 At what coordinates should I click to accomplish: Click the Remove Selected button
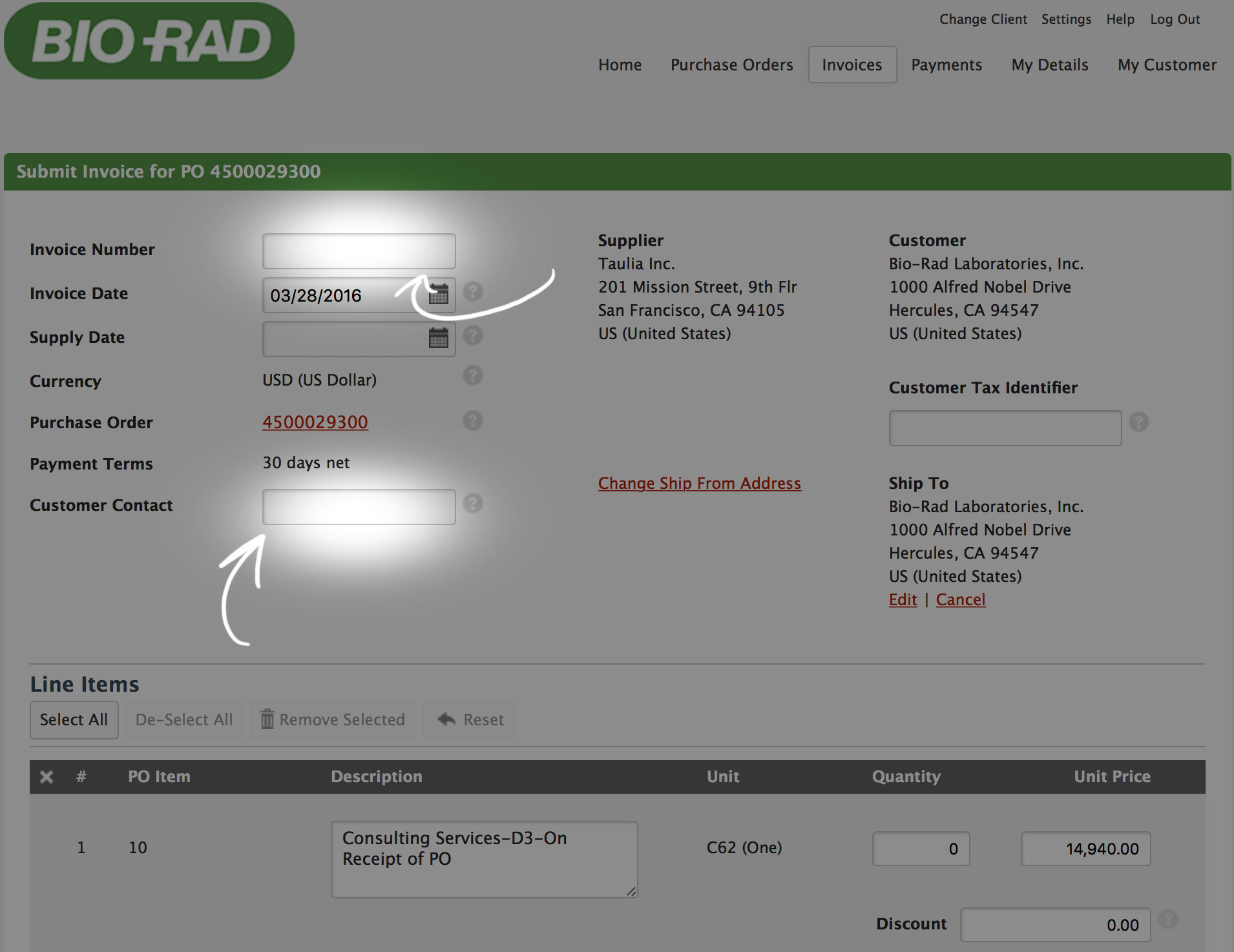coord(333,719)
